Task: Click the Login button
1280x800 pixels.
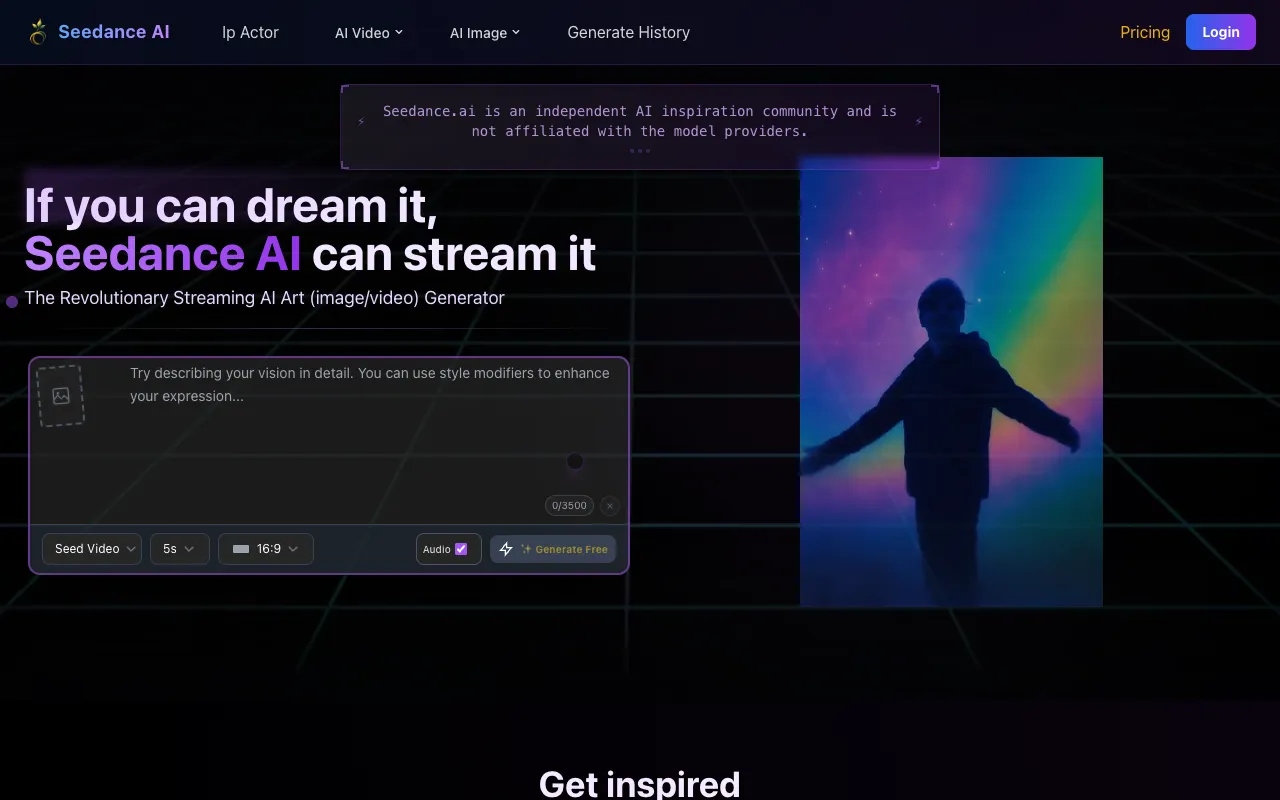Action: pyautogui.click(x=1220, y=31)
